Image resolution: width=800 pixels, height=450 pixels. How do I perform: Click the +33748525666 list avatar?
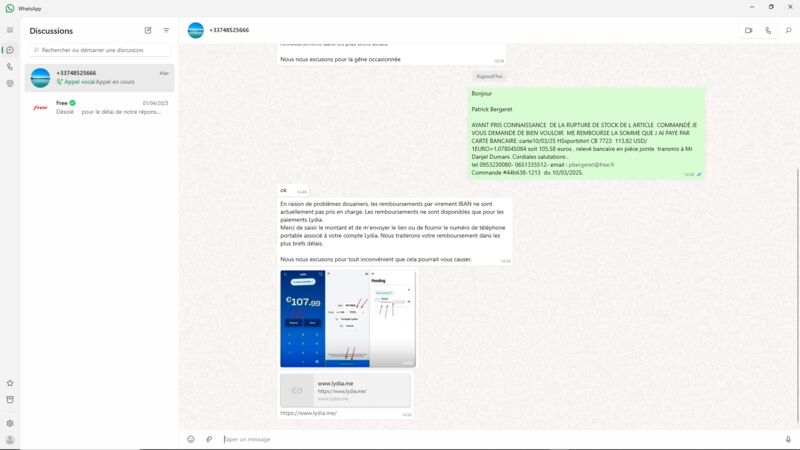point(40,78)
